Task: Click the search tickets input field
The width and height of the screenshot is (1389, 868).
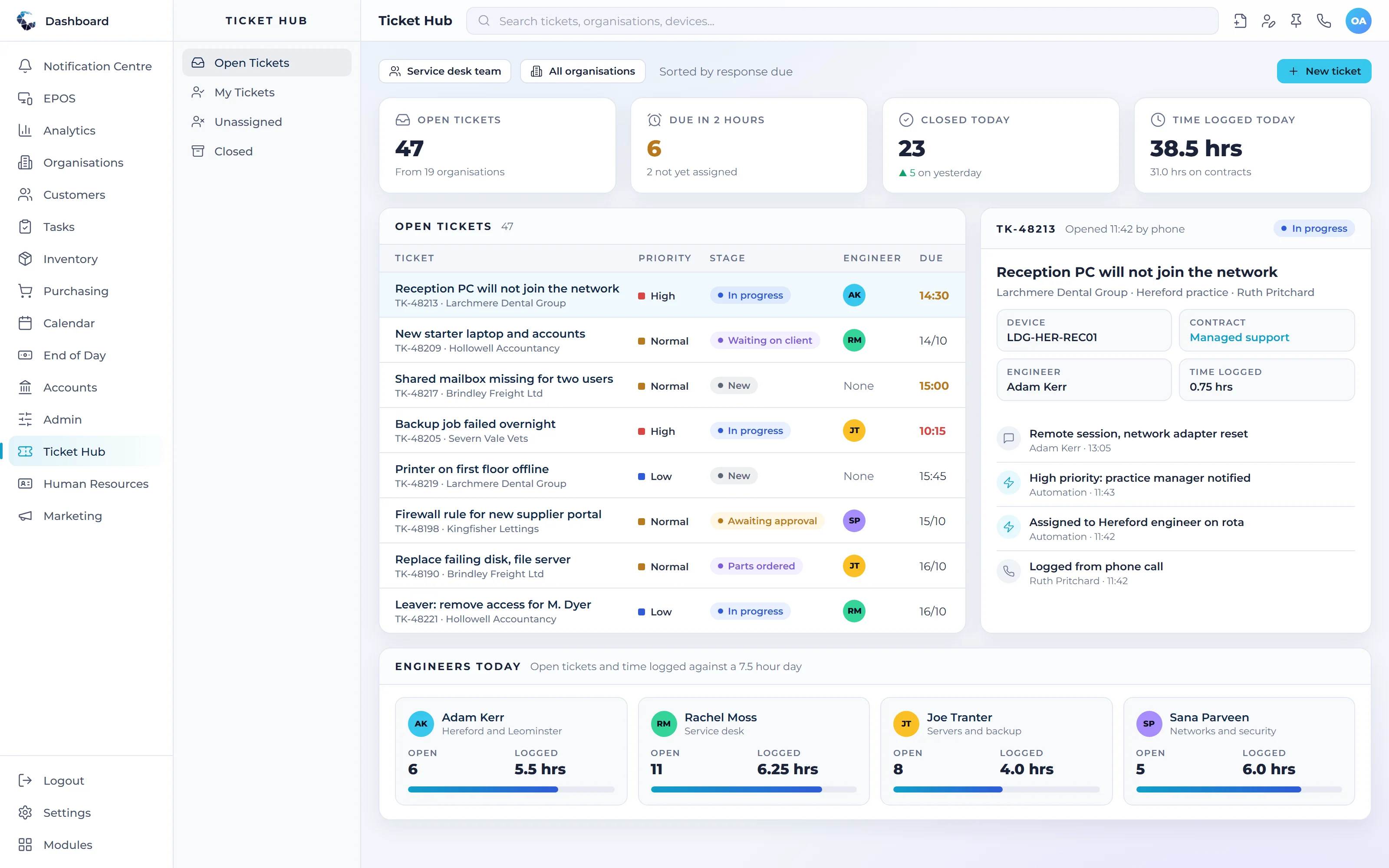Action: 842,21
